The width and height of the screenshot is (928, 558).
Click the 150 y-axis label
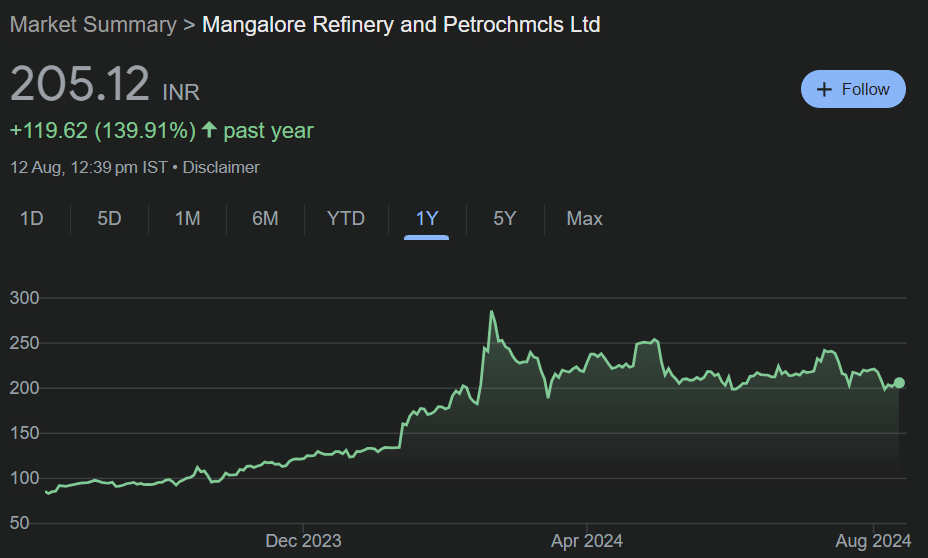pos(24,433)
